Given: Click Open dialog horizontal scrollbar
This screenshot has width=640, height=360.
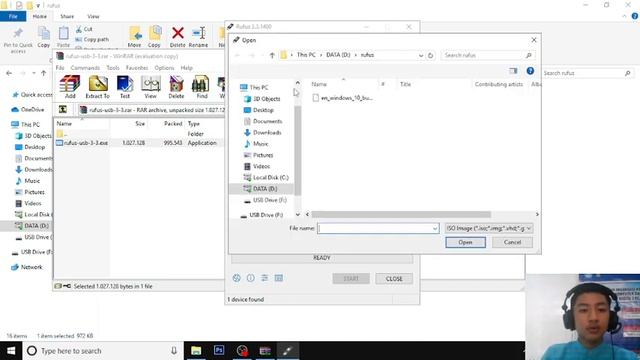Looking at the screenshot, I should click(401, 214).
